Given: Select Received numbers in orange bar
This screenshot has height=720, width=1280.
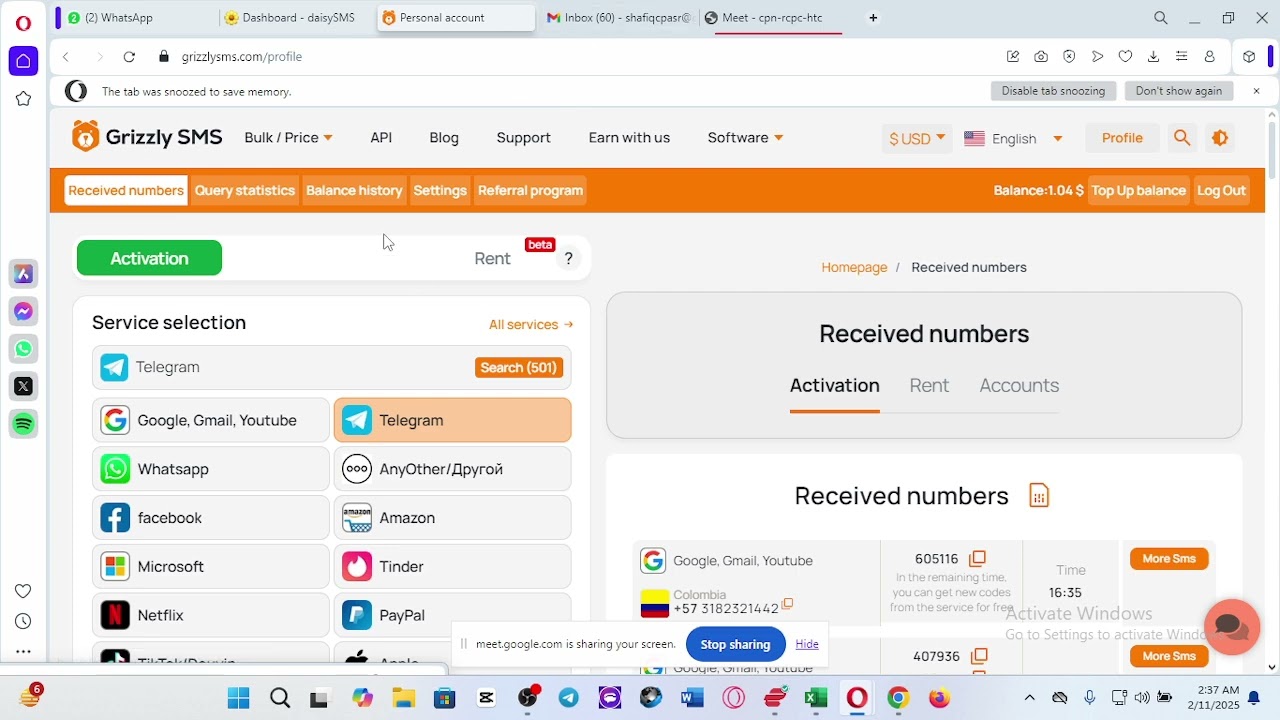Looking at the screenshot, I should tap(126, 191).
